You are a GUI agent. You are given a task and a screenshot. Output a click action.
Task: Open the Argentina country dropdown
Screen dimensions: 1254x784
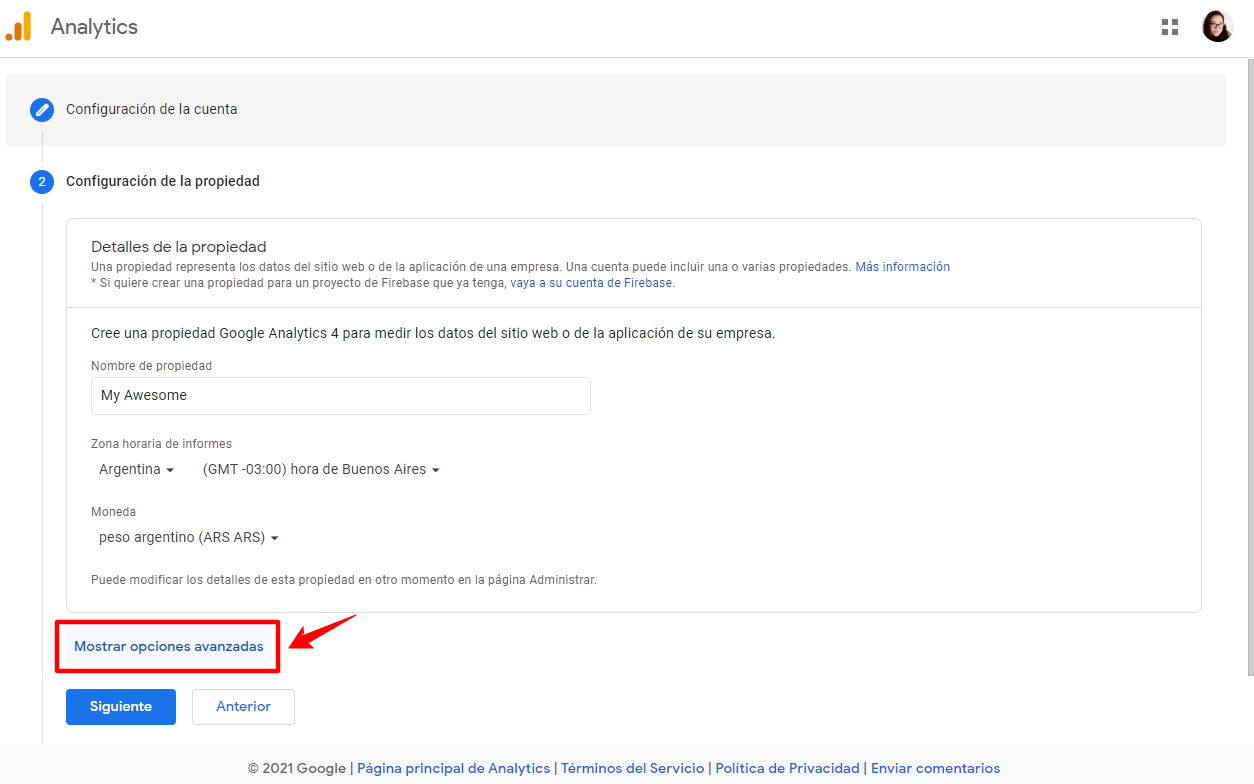[136, 469]
